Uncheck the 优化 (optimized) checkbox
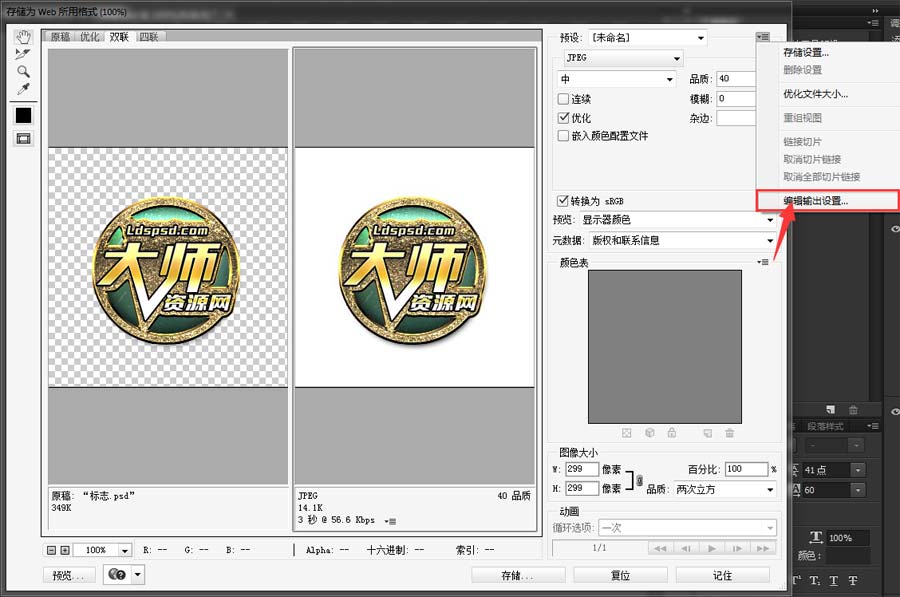This screenshot has width=900, height=597. [x=563, y=118]
